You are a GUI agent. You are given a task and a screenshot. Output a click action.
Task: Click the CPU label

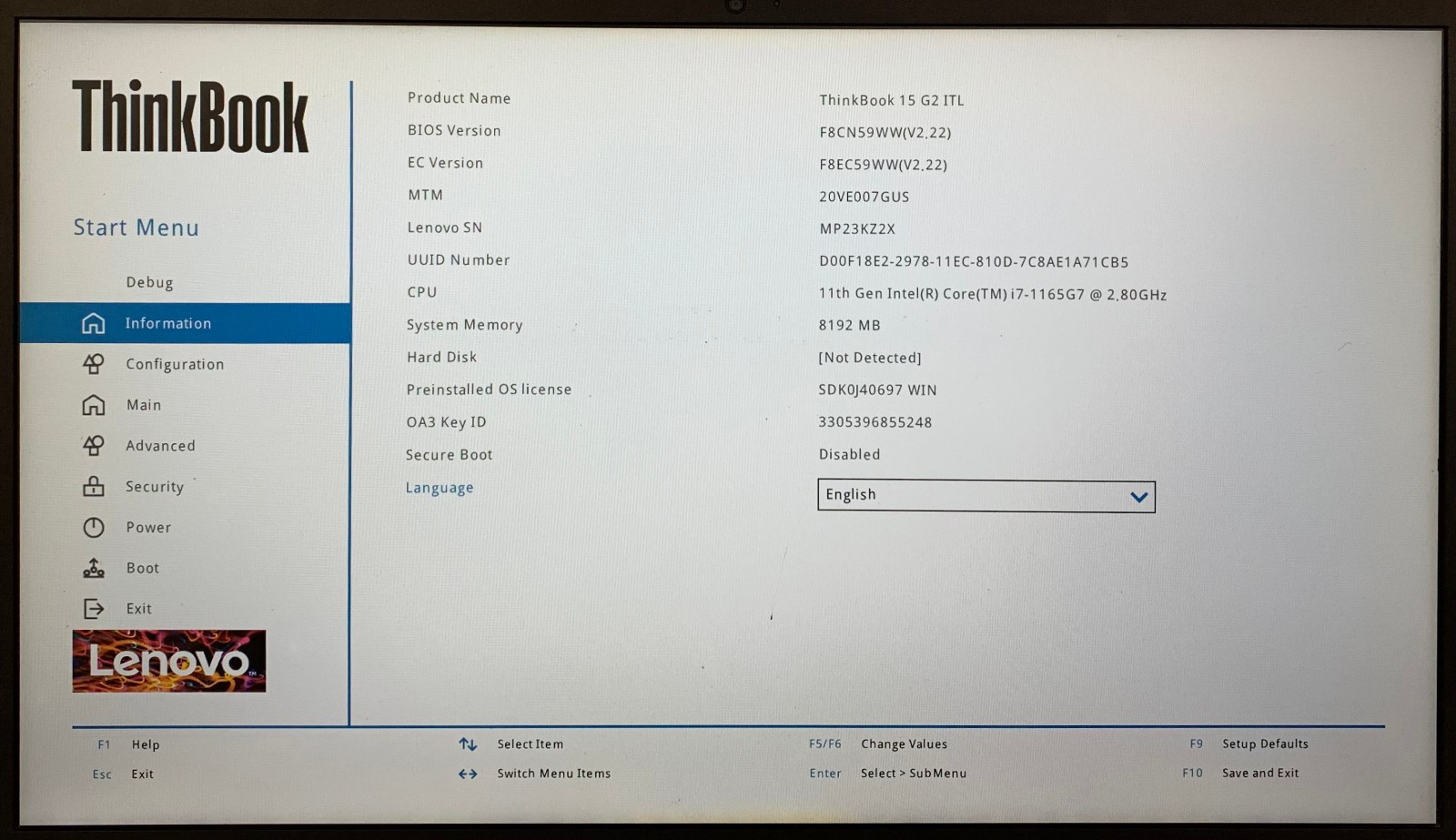click(x=421, y=292)
